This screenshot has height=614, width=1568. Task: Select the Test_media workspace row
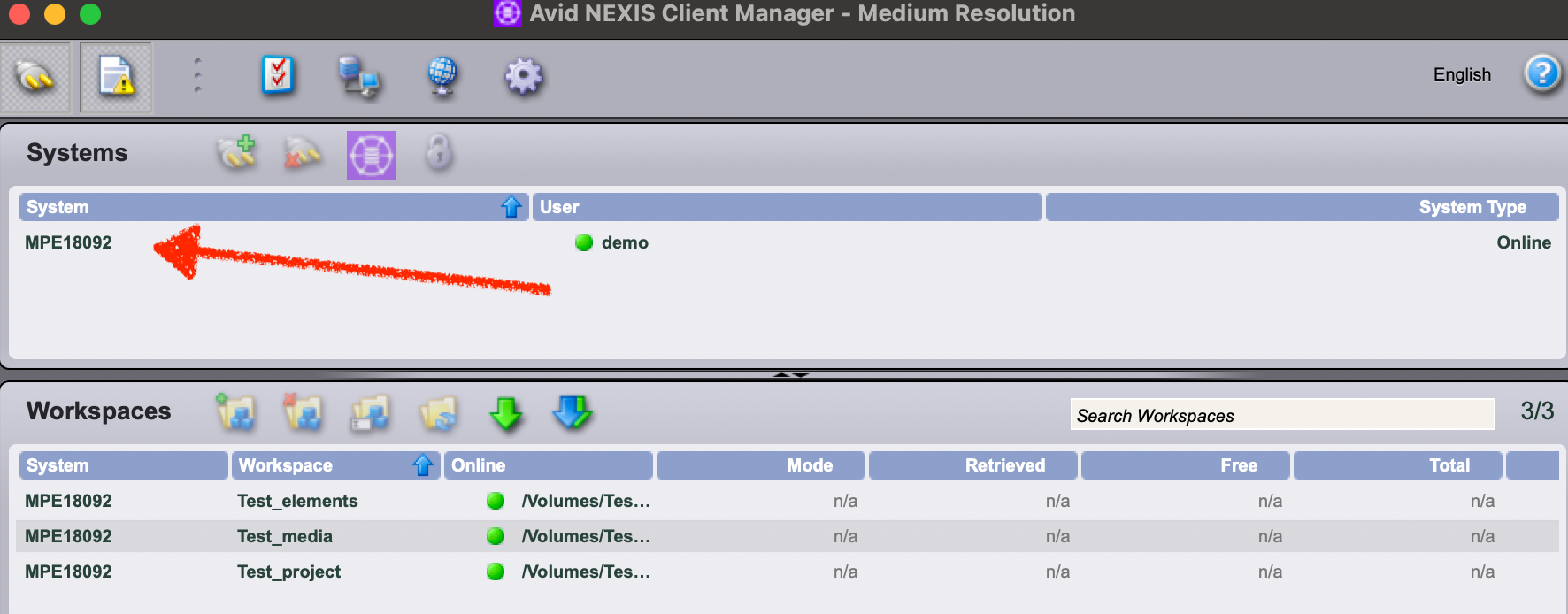click(x=788, y=536)
